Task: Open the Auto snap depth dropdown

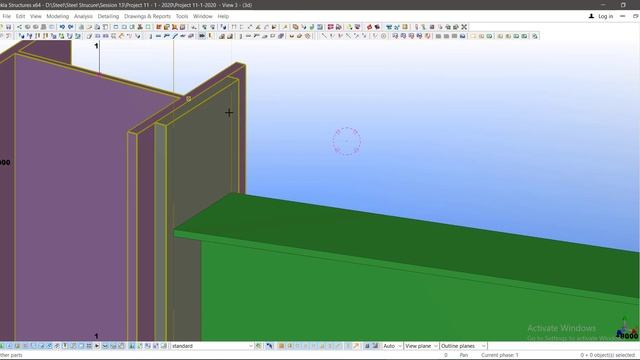Action: pyautogui.click(x=392, y=346)
